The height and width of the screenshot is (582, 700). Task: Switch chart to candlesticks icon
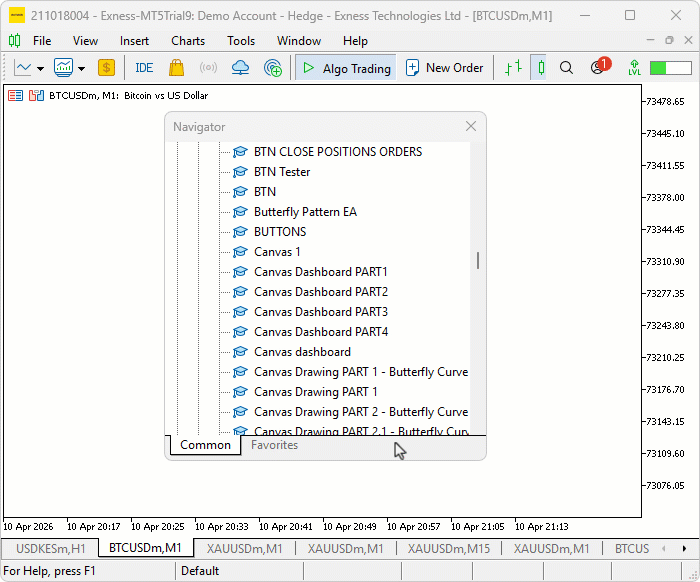coord(541,68)
